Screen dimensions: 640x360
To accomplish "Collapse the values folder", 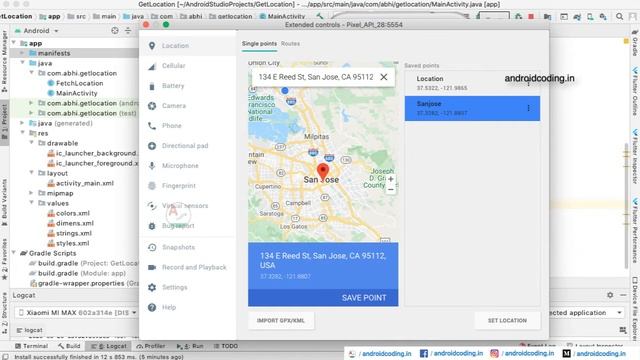I will tap(31, 203).
